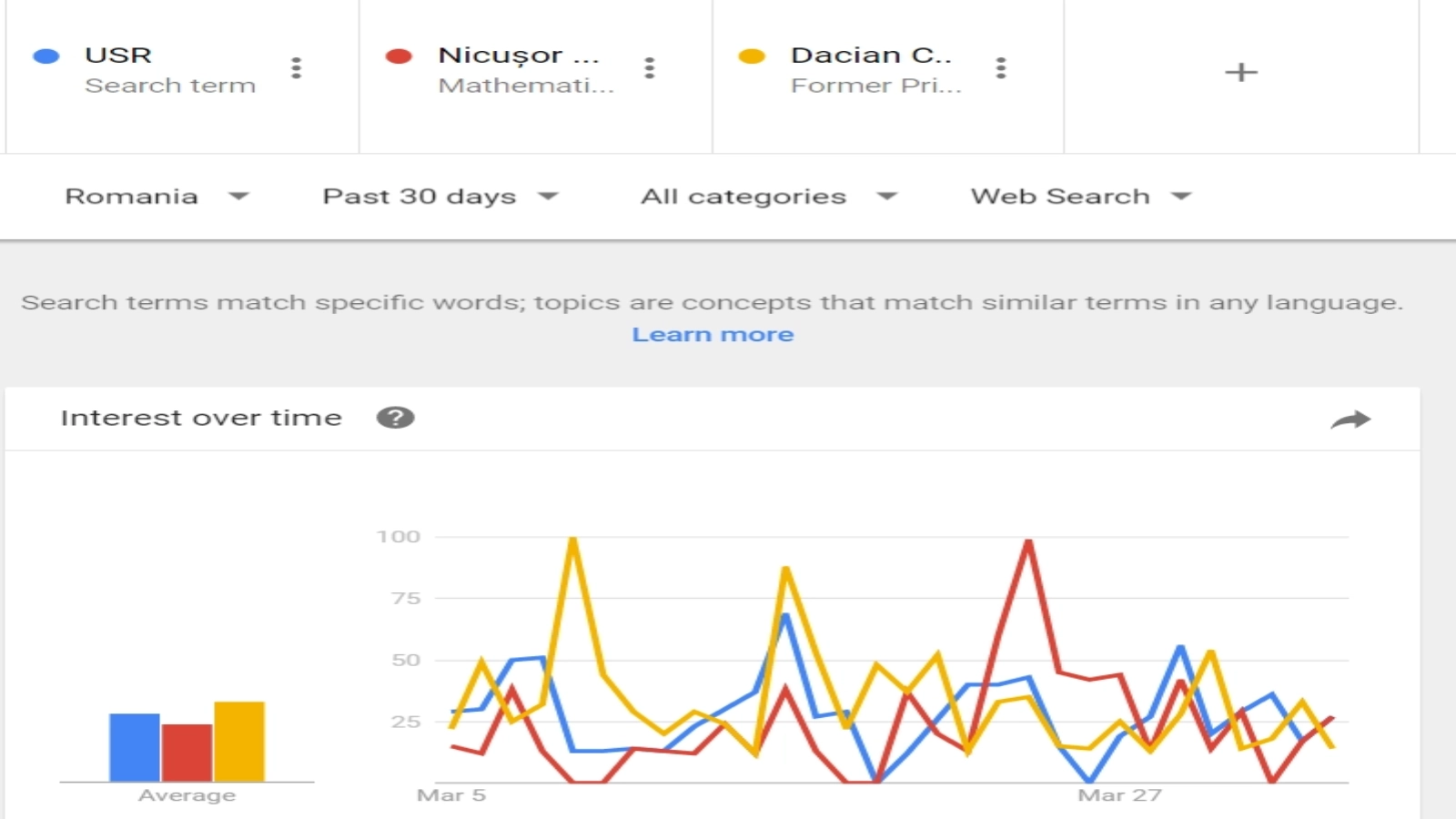Click the plus icon to add comparison
Screen dimensions: 1456x819
1240,72
